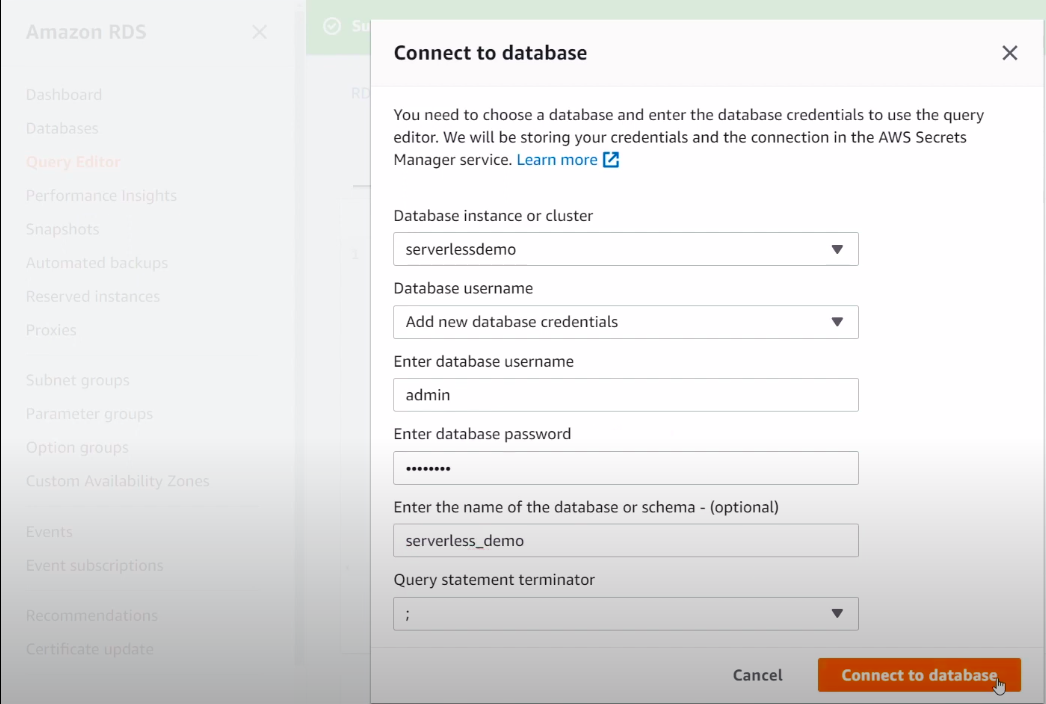The width and height of the screenshot is (1046, 704).
Task: Go to Dashboard in the sidebar
Action: tap(64, 95)
